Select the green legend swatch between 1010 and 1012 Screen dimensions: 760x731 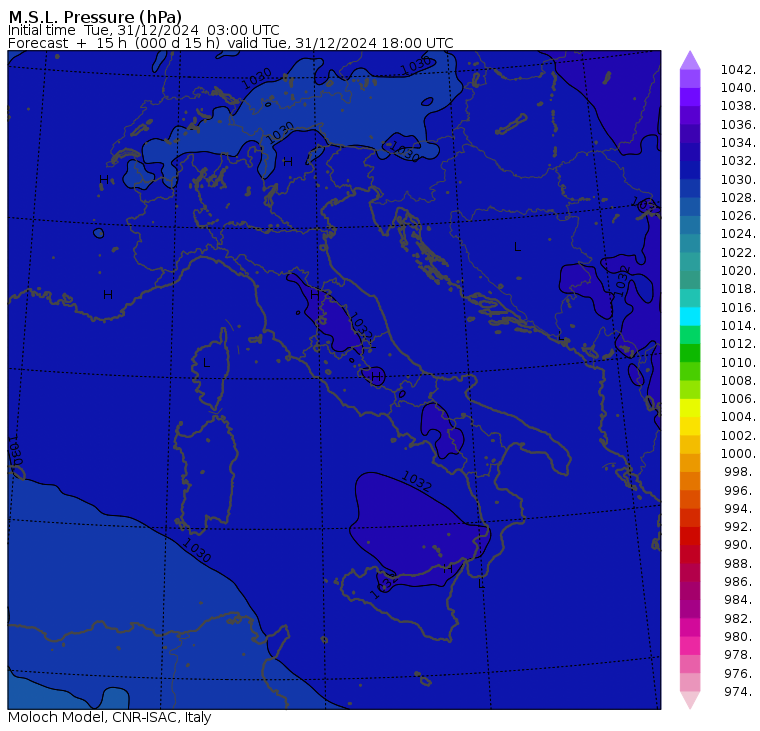click(690, 353)
